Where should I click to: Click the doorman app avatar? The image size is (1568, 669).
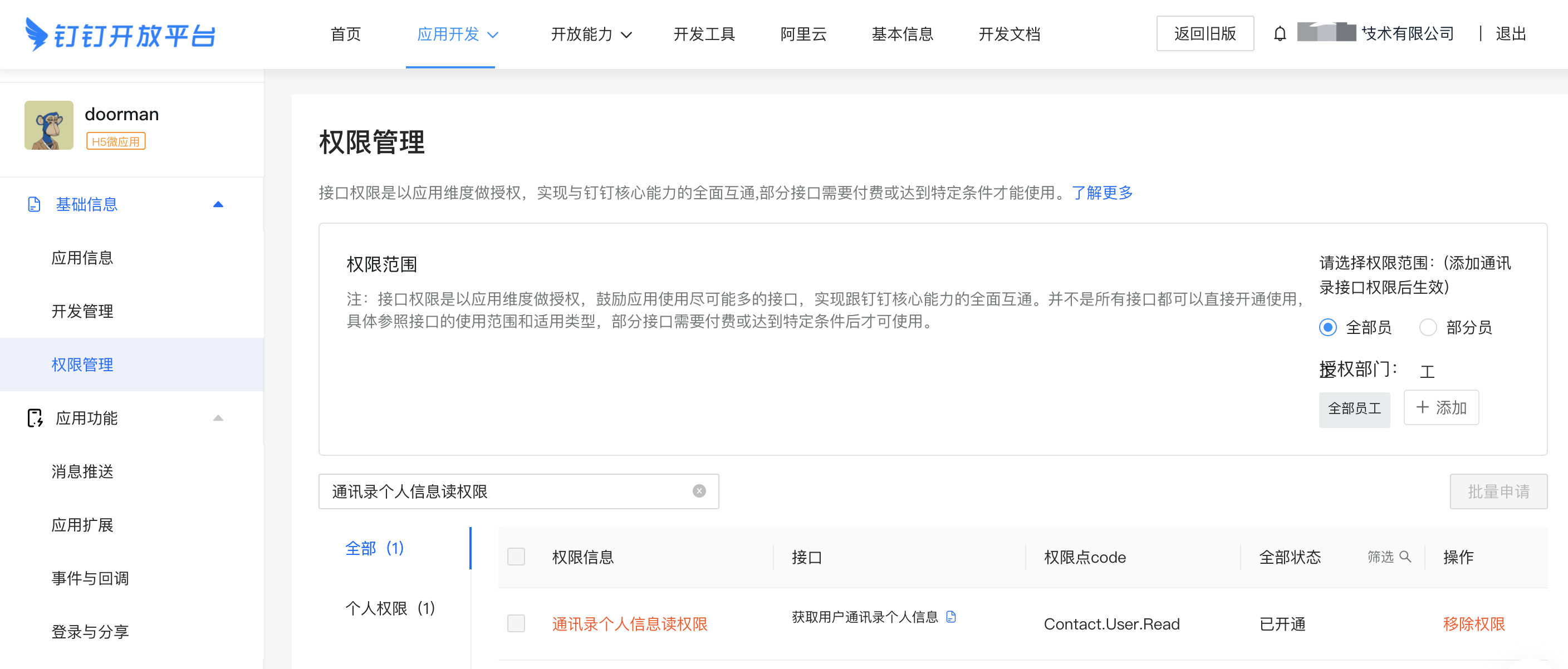pyautogui.click(x=48, y=125)
